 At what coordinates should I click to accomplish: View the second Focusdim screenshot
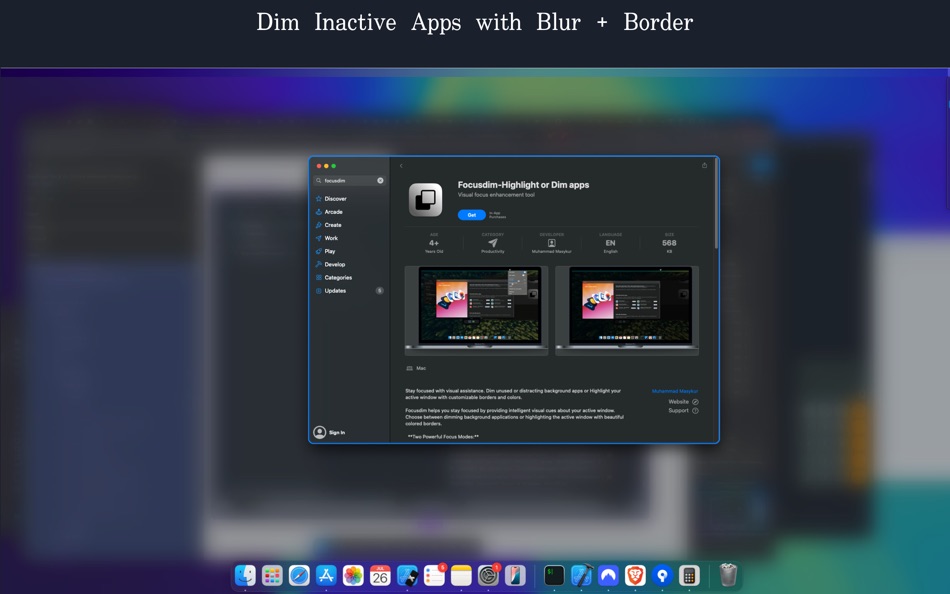coord(627,310)
